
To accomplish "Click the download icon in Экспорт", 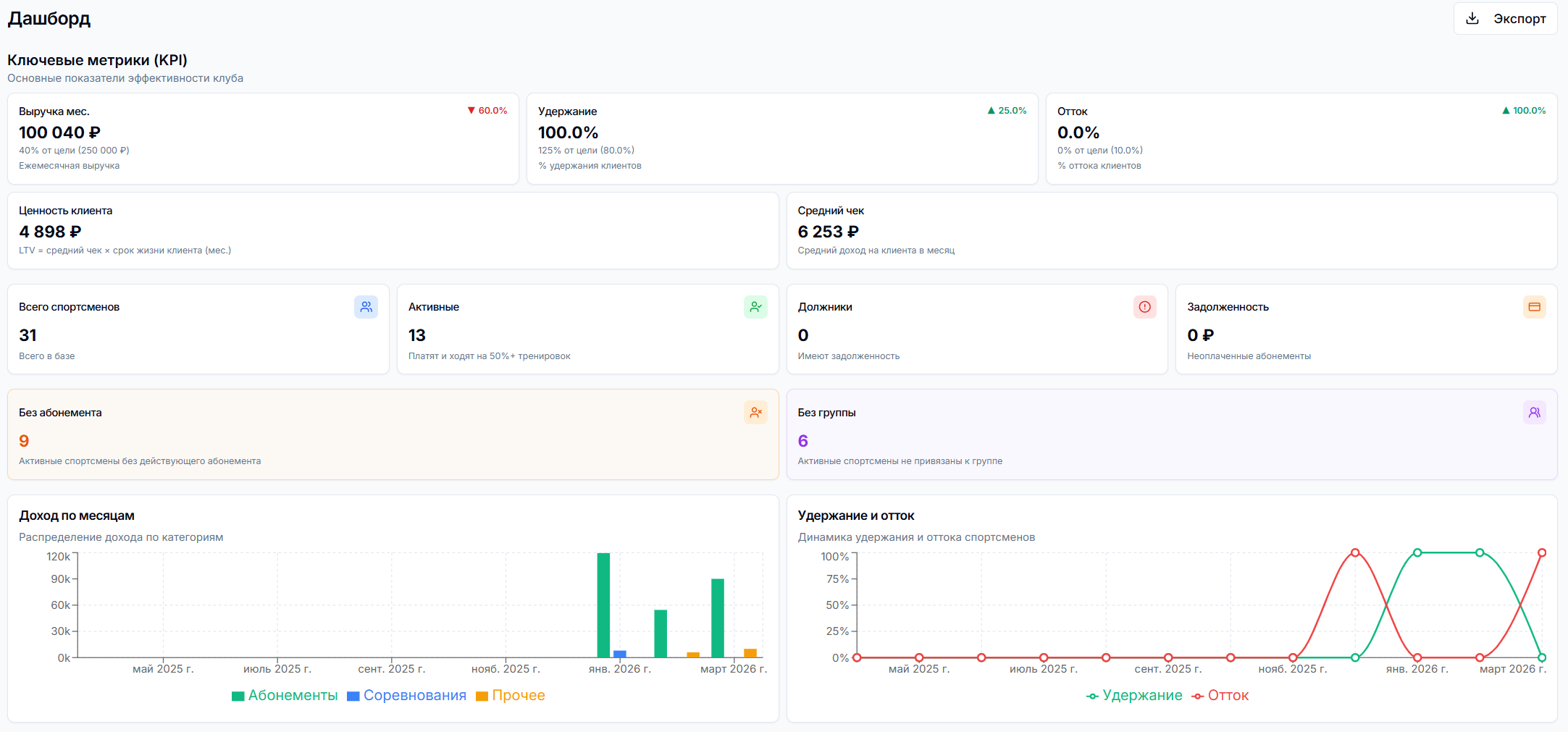I will (1472, 19).
